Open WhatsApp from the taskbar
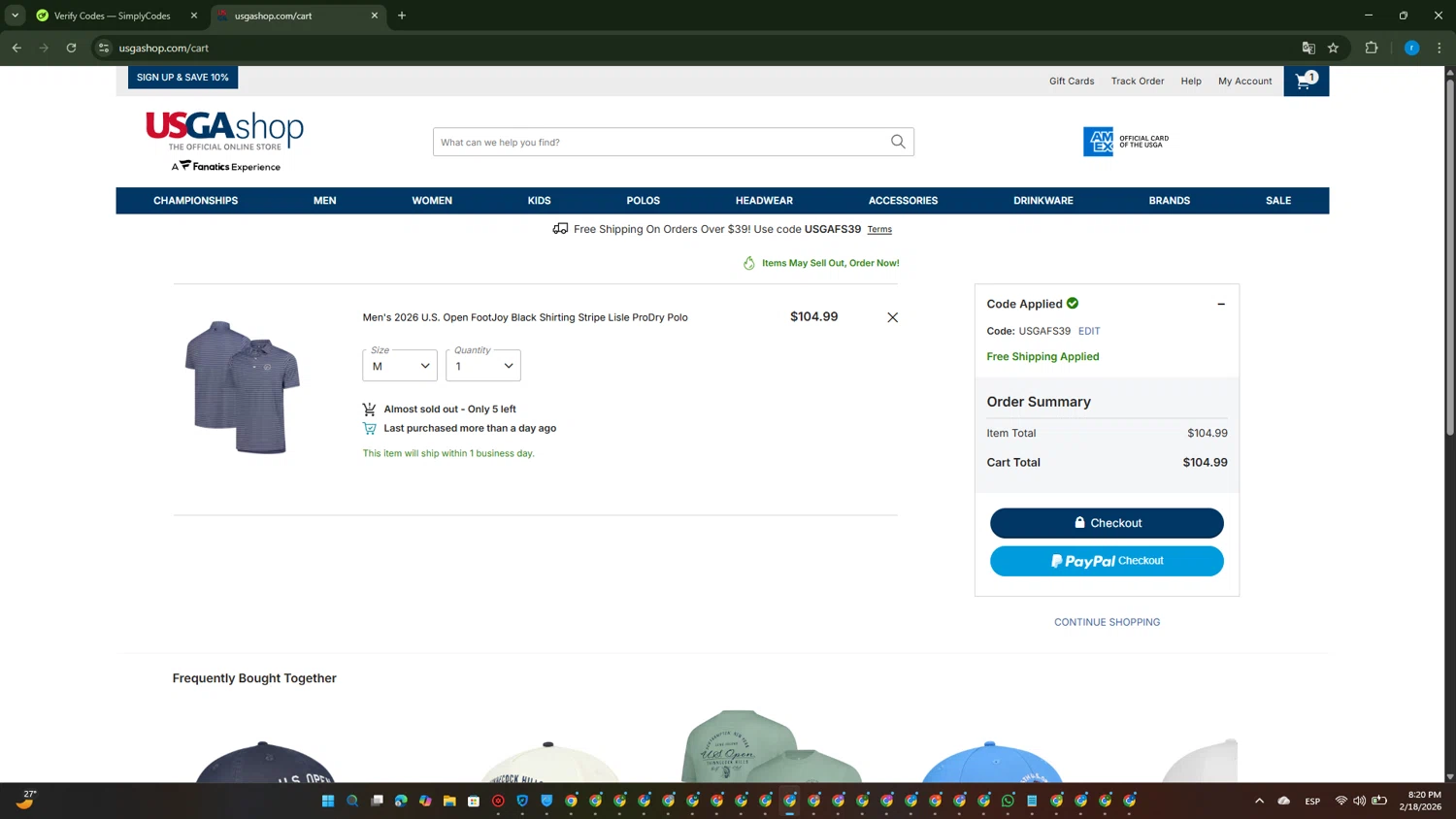Viewport: 1456px width, 819px height. [1008, 801]
